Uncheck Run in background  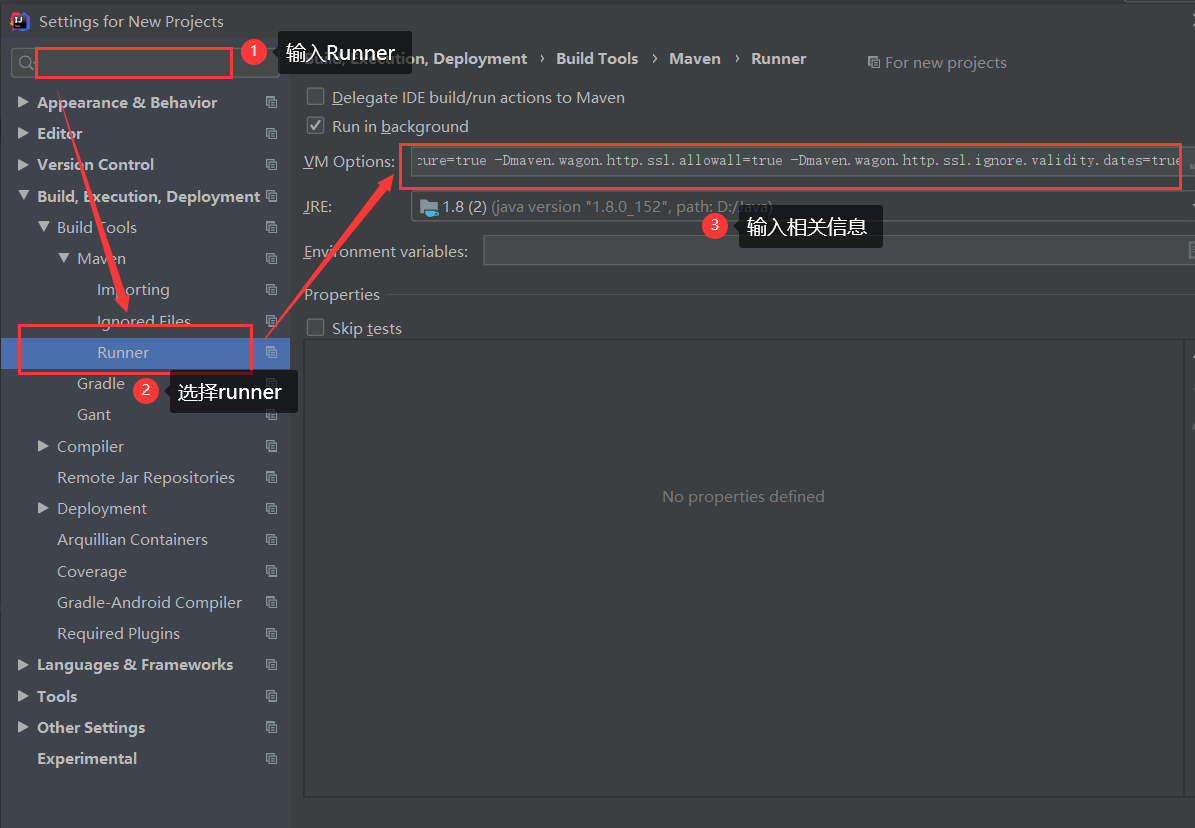pyautogui.click(x=316, y=126)
